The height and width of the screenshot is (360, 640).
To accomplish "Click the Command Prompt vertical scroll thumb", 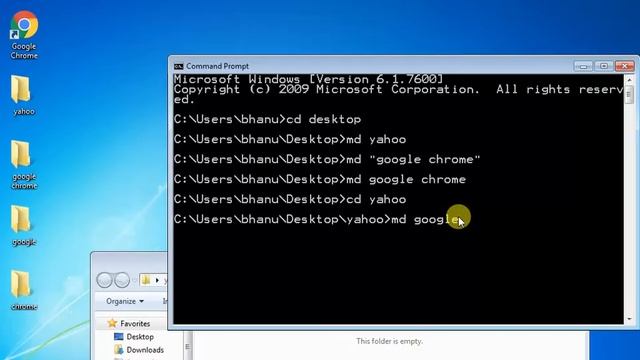I will pyautogui.click(x=629, y=96).
